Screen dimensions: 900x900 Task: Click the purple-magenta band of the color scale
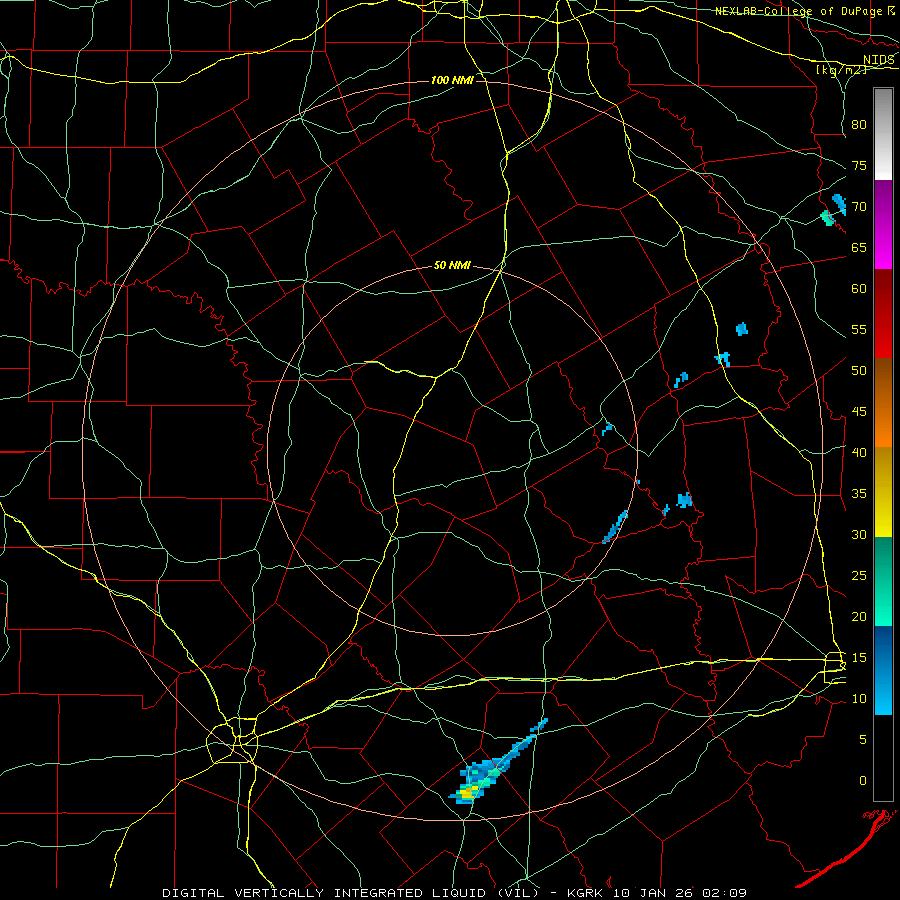click(x=883, y=225)
